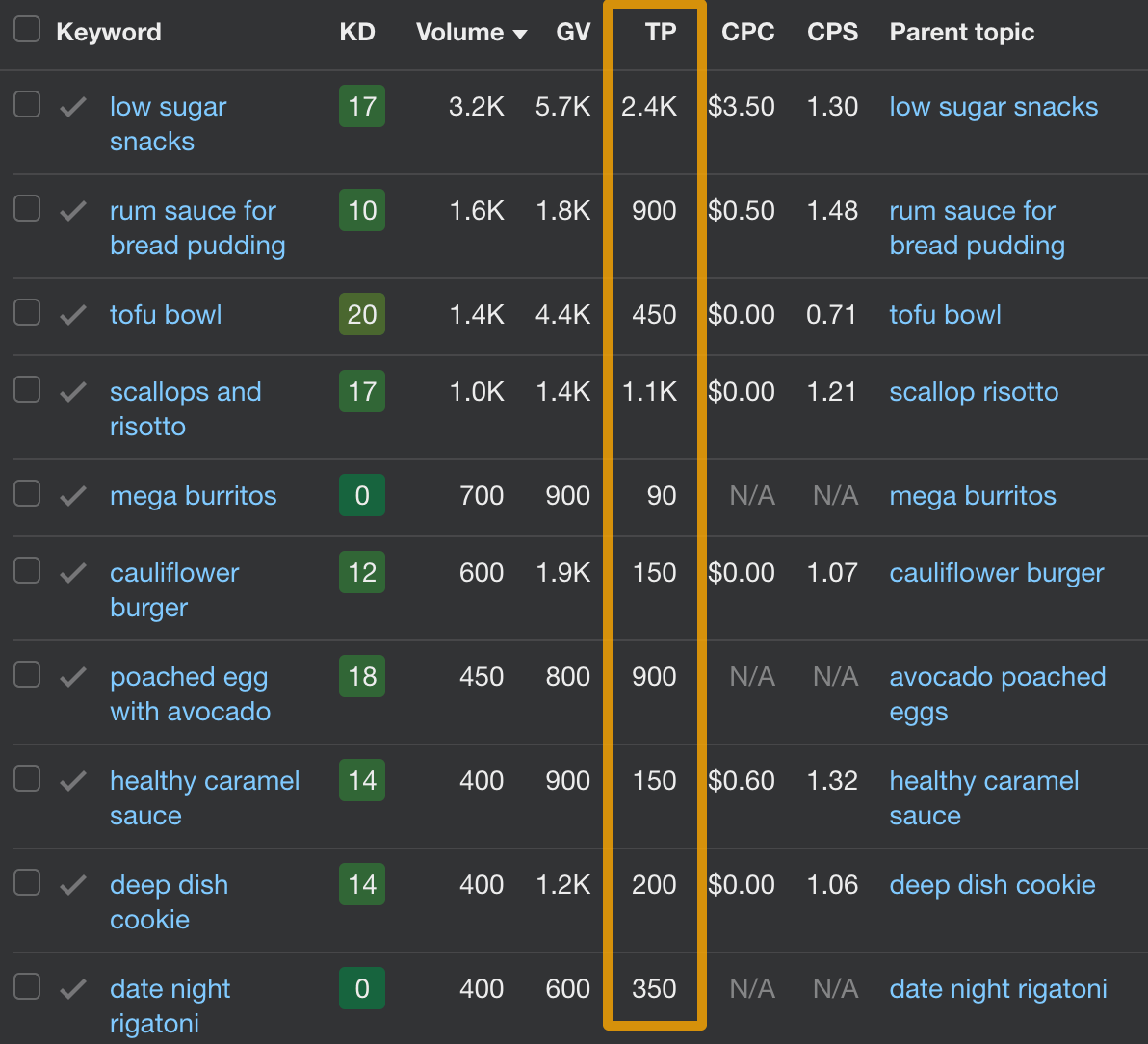Click the checkmark icon for "date night rigatoni"
The width and height of the screenshot is (1148, 1044).
[72, 989]
